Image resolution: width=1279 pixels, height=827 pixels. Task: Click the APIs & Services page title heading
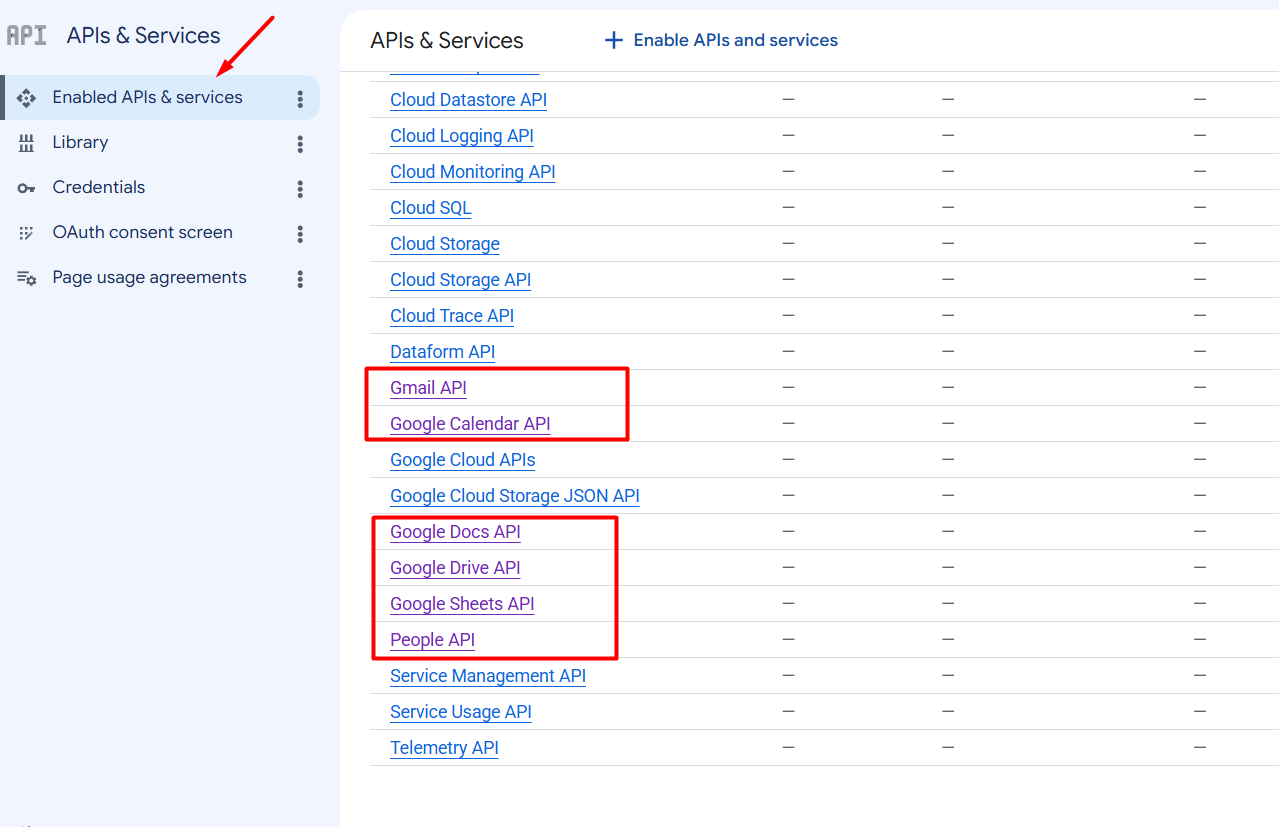447,41
